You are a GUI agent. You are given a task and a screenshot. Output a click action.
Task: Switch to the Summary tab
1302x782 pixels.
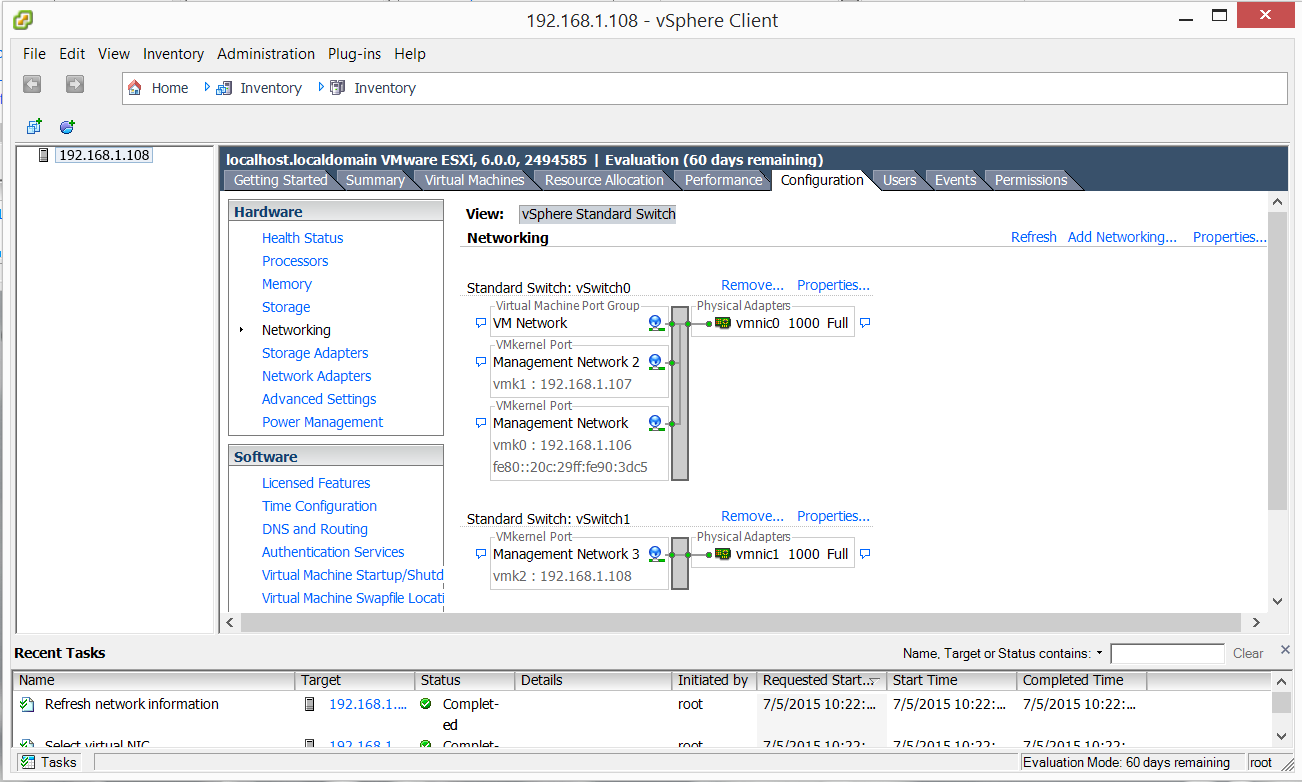pos(375,180)
